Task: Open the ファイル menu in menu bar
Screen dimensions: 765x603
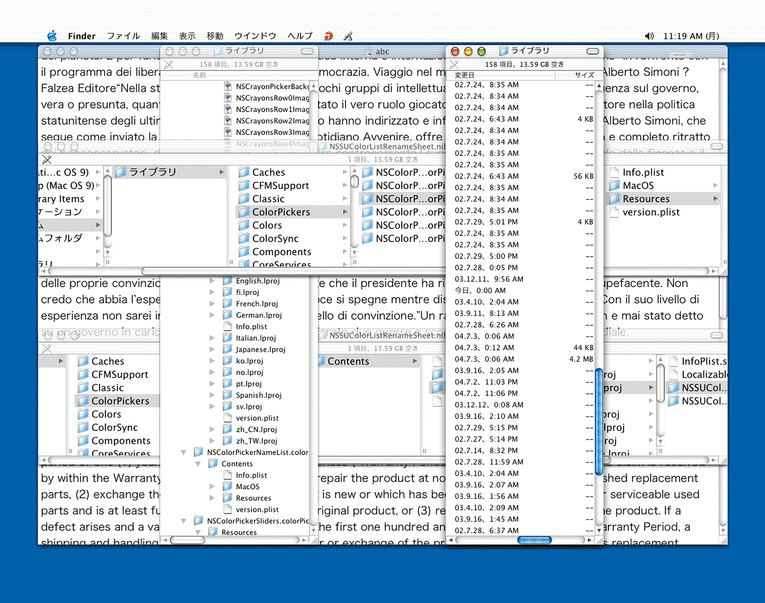Action: (123, 36)
